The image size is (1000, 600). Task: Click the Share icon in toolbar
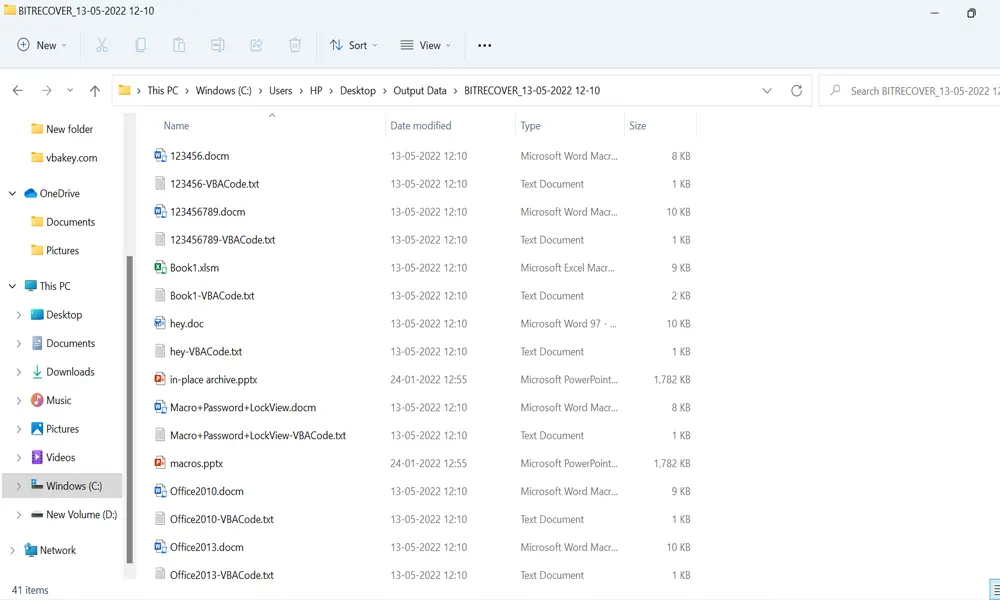point(256,45)
